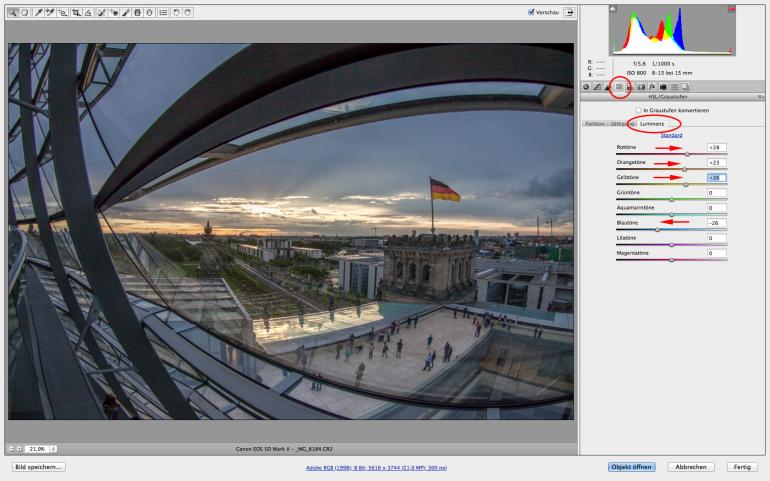Click the 'Objekt öffnen' button
The width and height of the screenshot is (770, 481).
click(632, 466)
